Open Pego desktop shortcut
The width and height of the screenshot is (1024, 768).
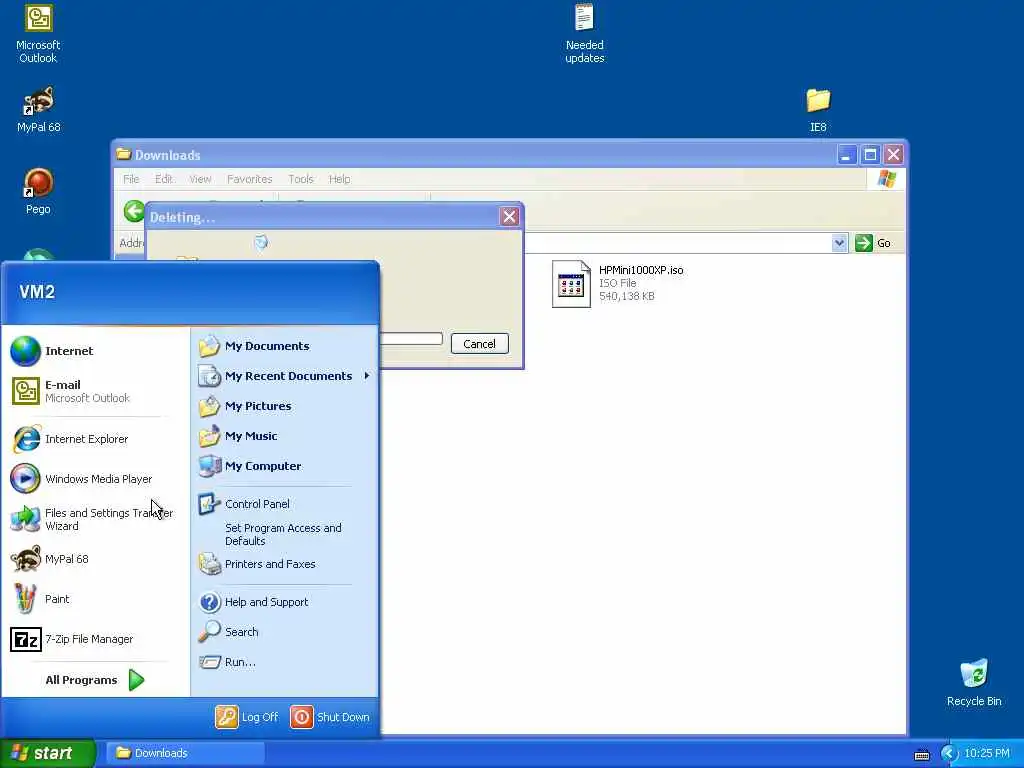[x=38, y=191]
